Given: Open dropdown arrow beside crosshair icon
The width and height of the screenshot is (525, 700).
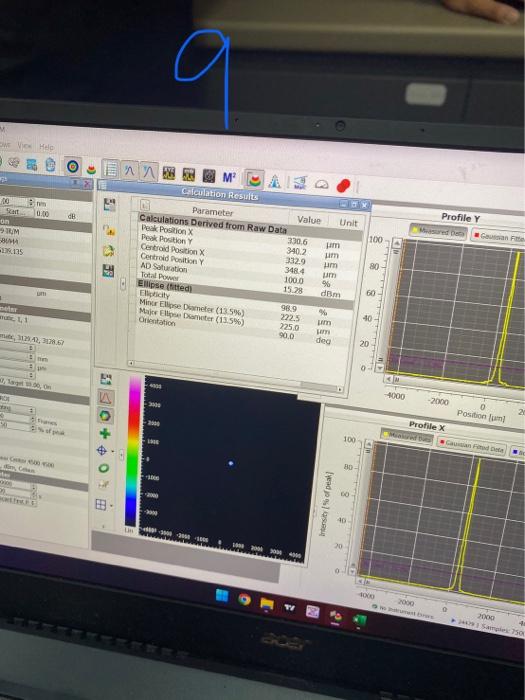Looking at the screenshot, I should click(112, 452).
